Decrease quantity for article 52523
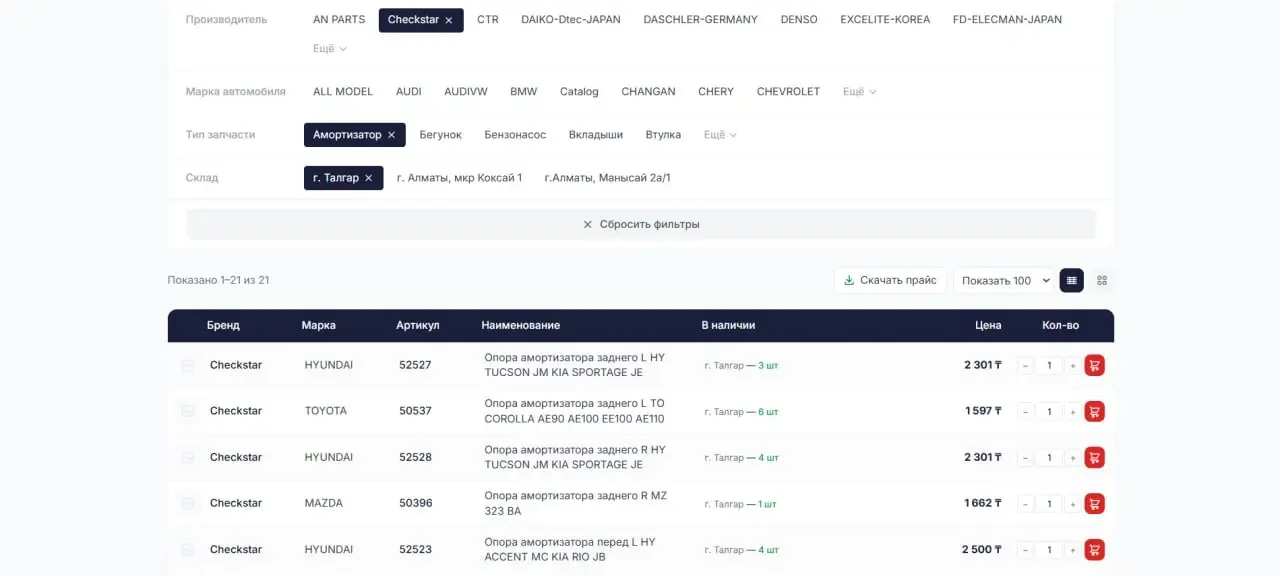The height and width of the screenshot is (576, 1280). 1025,550
